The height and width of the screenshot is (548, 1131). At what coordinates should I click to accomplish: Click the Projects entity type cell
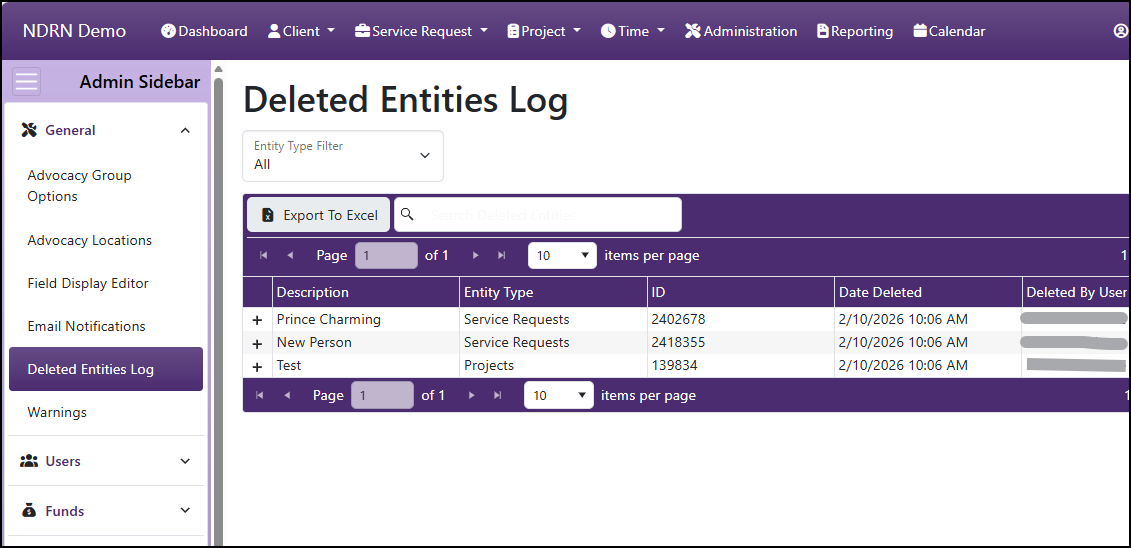pos(553,366)
